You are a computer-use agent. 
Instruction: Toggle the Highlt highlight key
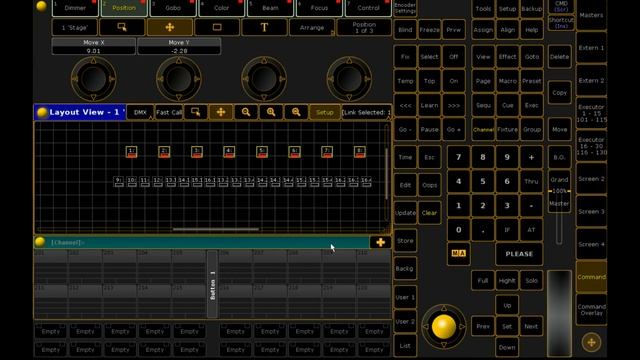pyautogui.click(x=507, y=281)
